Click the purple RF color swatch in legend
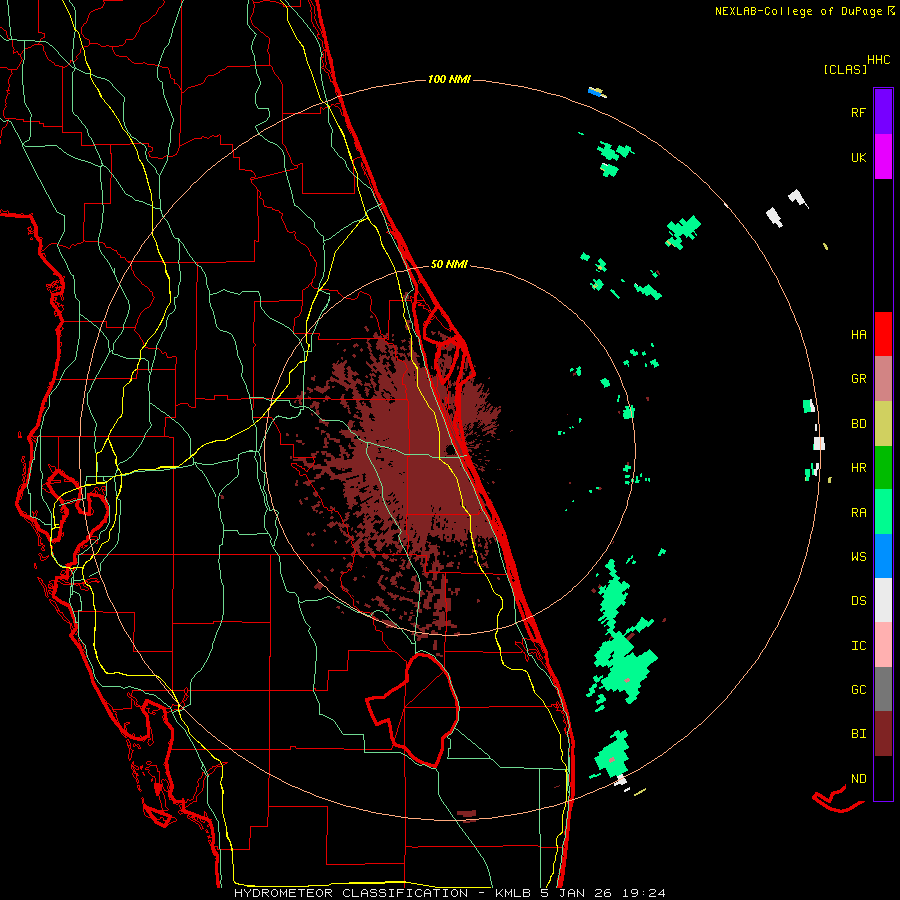 click(x=883, y=111)
